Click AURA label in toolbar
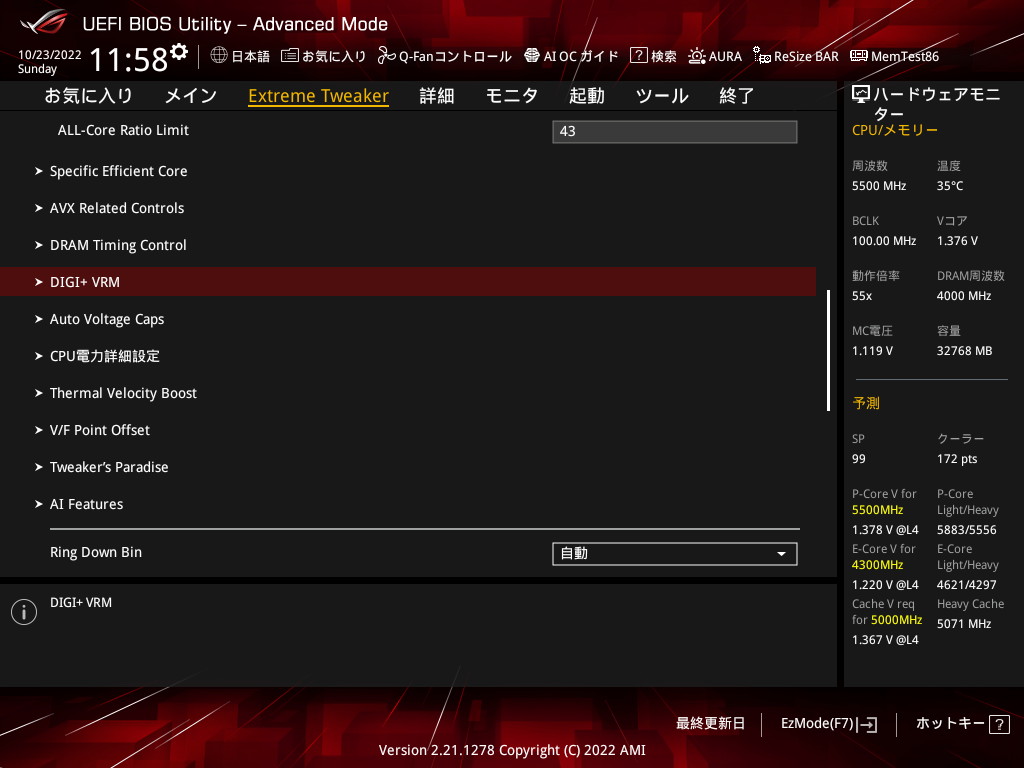1024x768 pixels. (725, 56)
